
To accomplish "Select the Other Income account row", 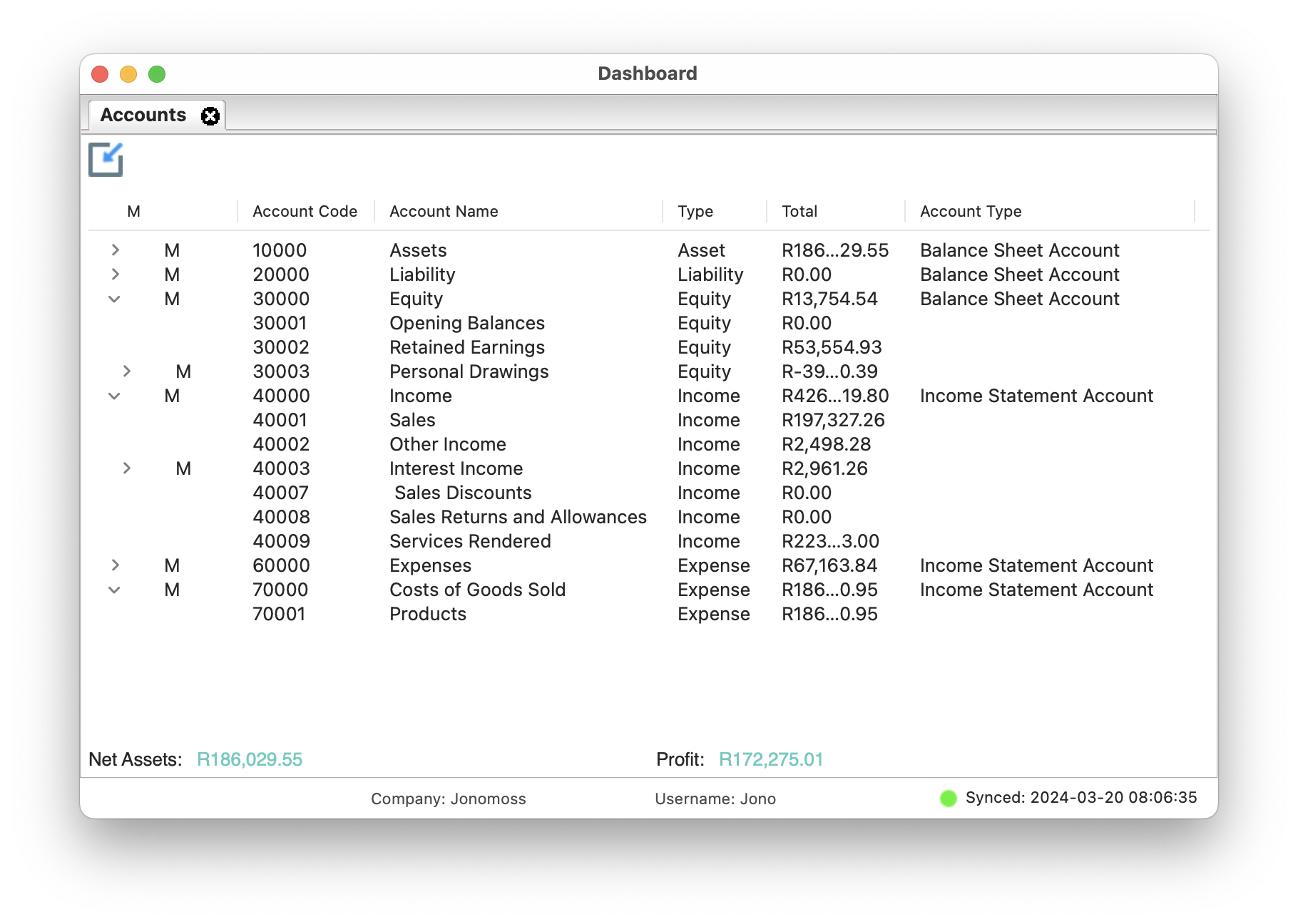I will 649,444.
